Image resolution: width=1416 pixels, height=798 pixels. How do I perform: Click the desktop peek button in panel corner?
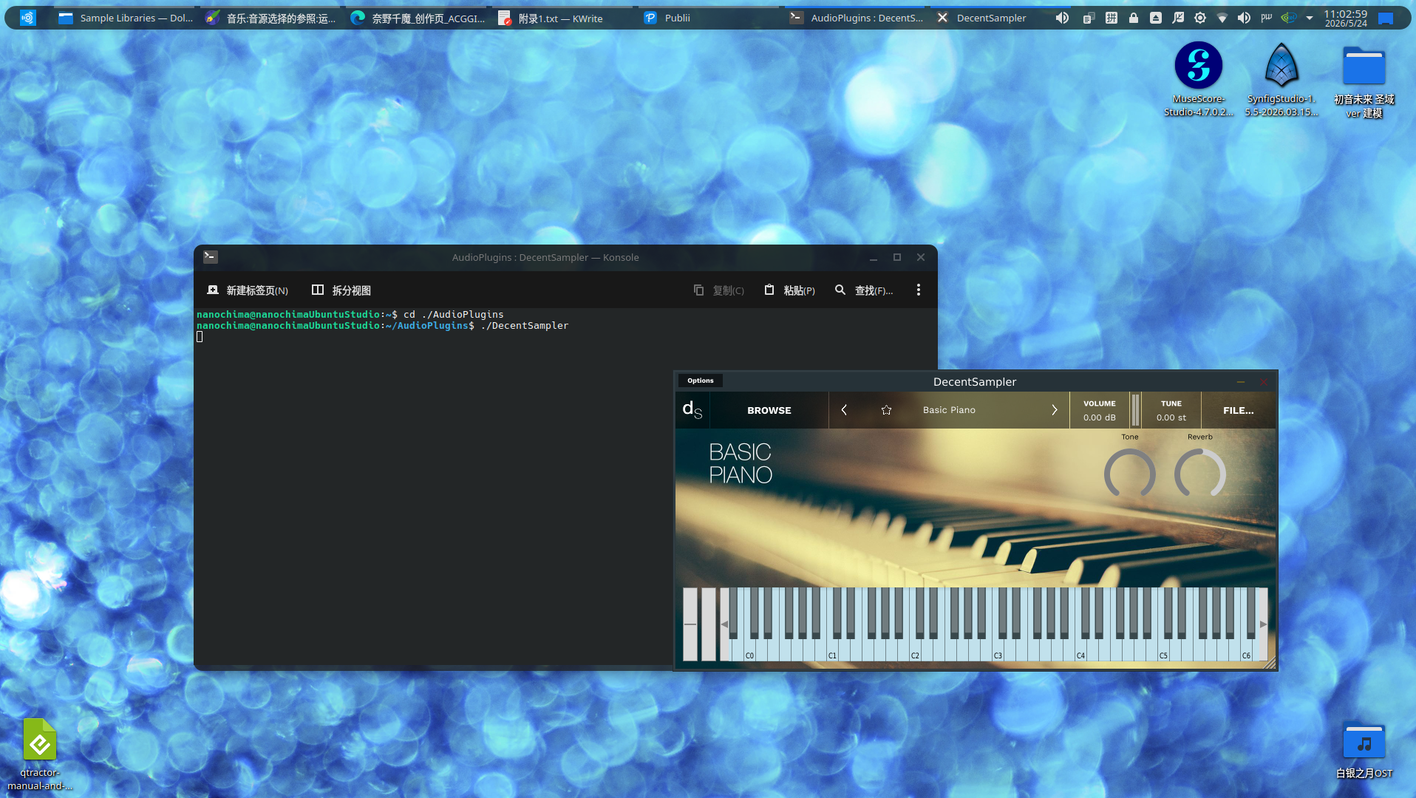click(1386, 18)
